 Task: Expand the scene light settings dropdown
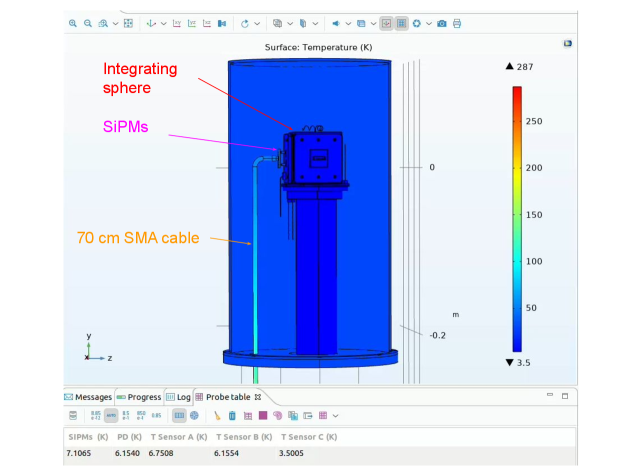click(347, 23)
